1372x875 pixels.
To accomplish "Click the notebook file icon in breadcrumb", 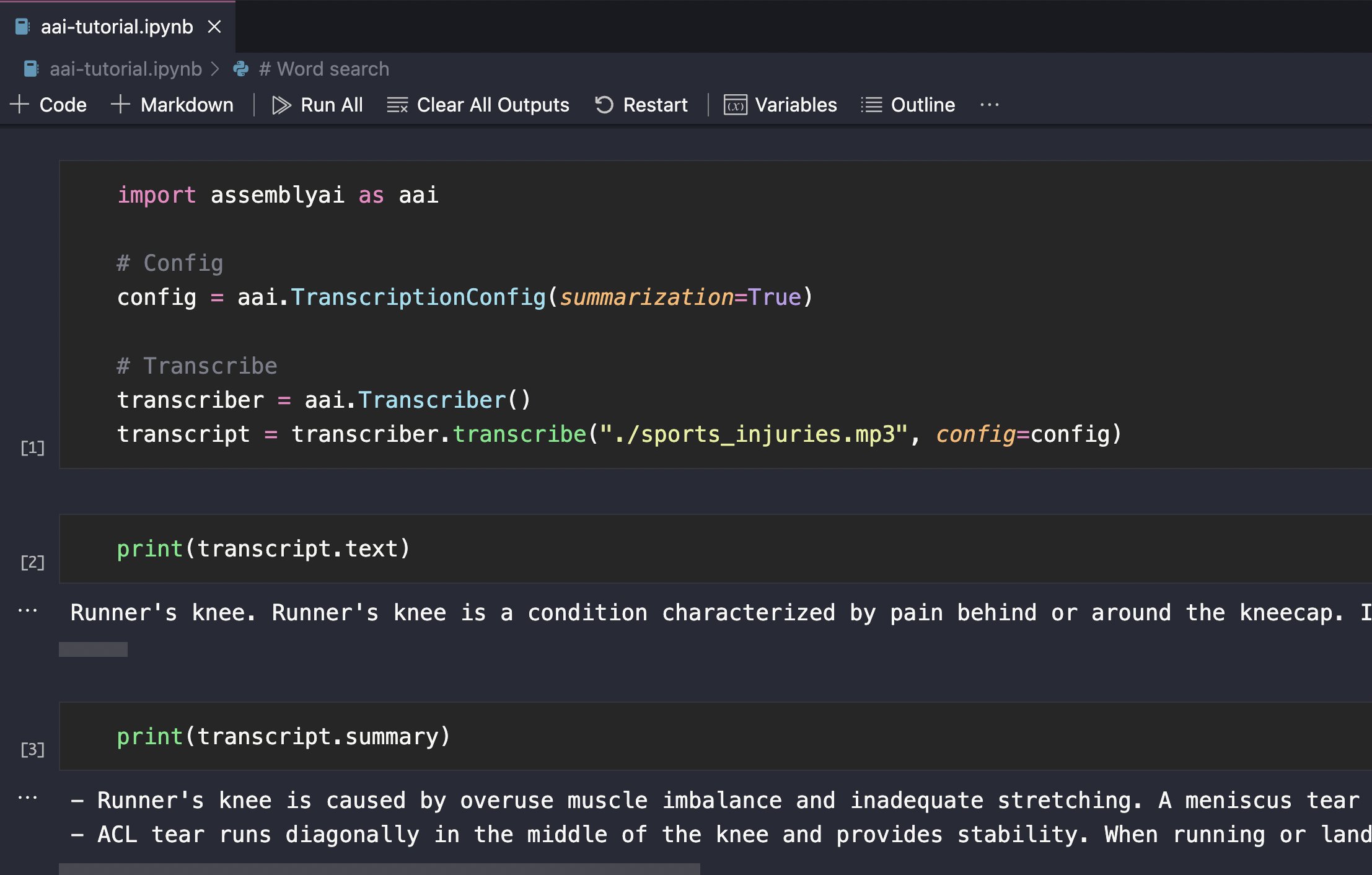I will click(31, 69).
